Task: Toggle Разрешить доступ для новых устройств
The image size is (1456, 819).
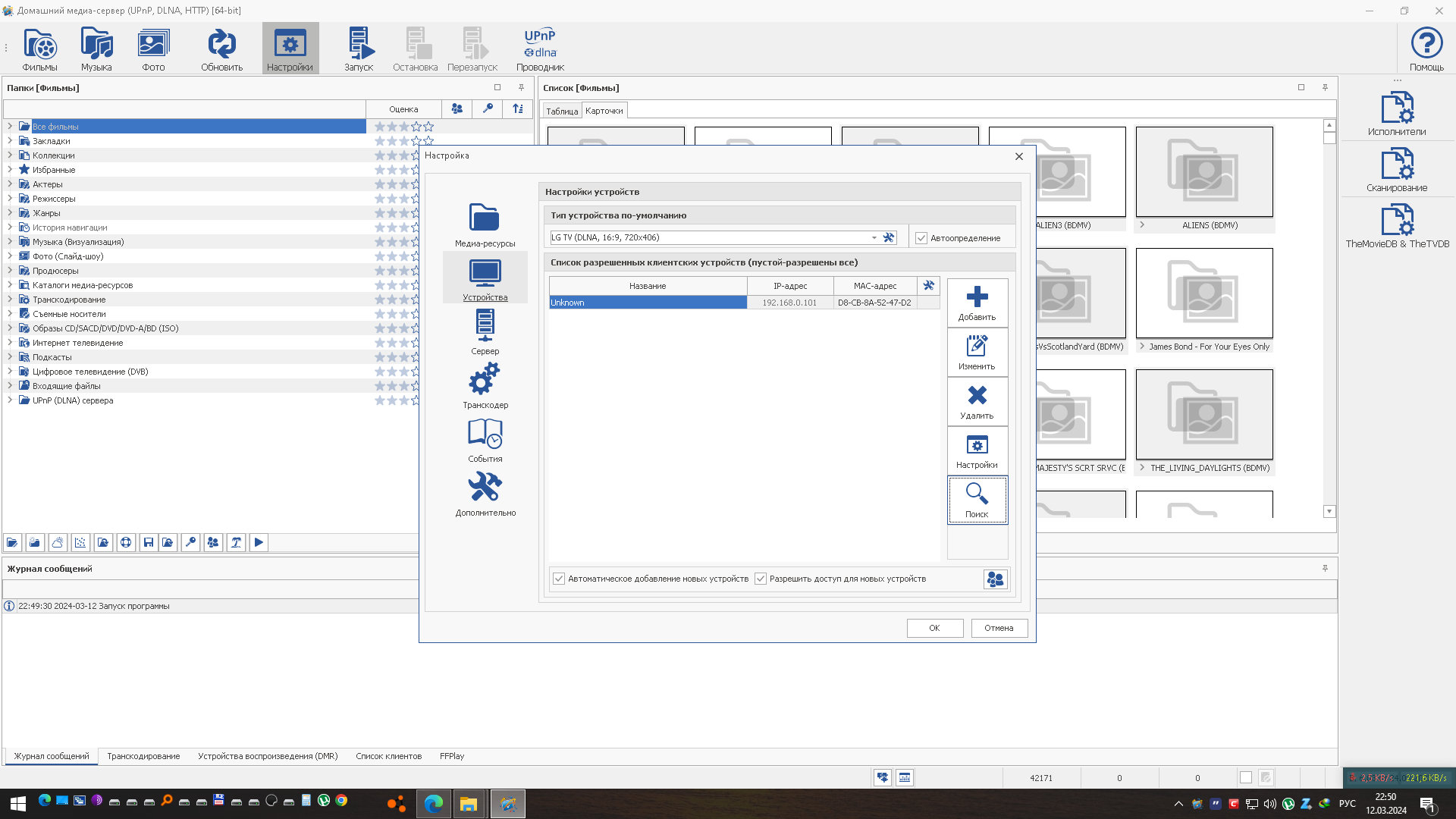Action: pos(761,579)
